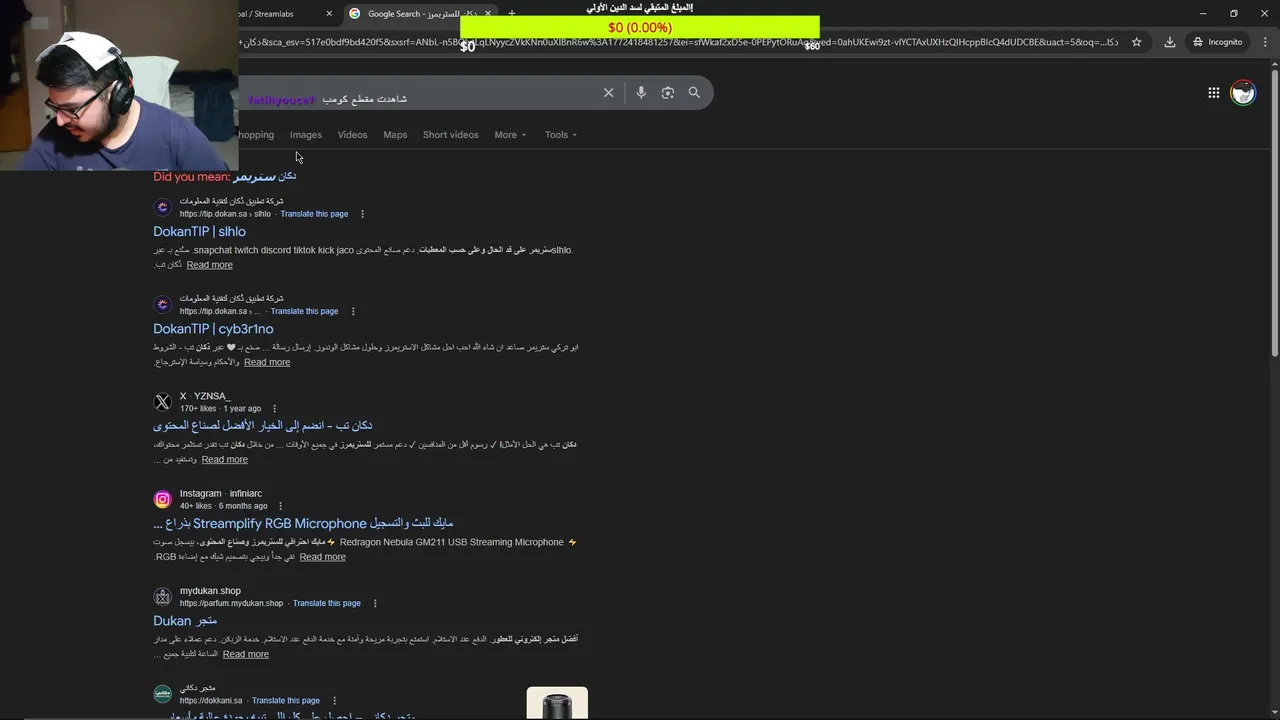Image resolution: width=1280 pixels, height=720 pixels.
Task: Start voice search with the microphone icon
Action: [641, 93]
